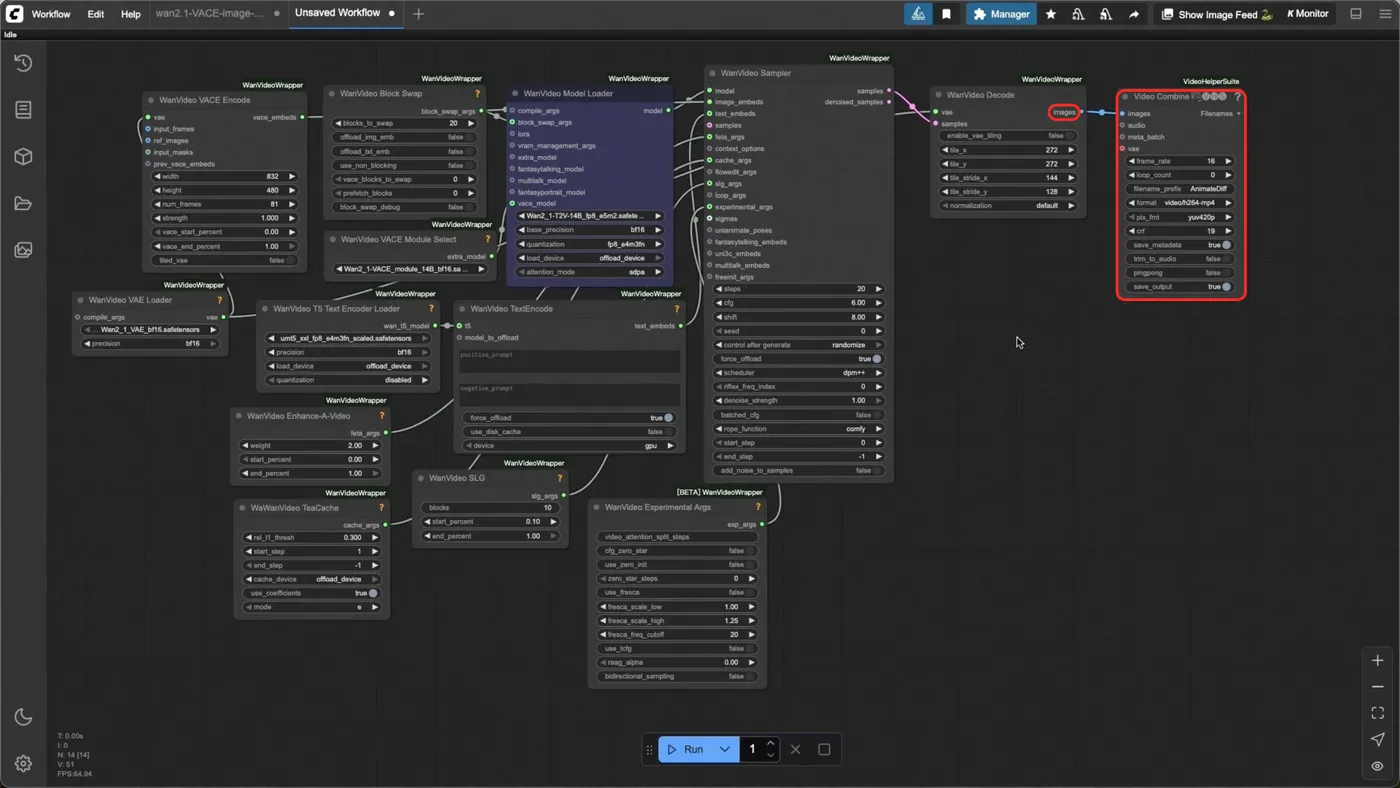
Task: Toggle dark theme moon icon
Action: tap(23, 717)
